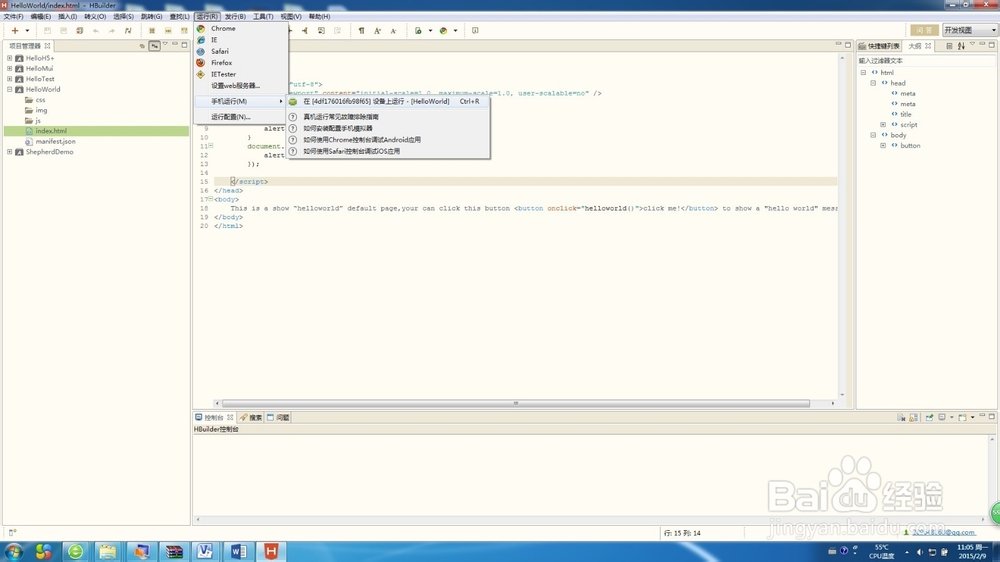Switch to 控制台 console tab
1000x562 pixels.
pyautogui.click(x=214, y=417)
